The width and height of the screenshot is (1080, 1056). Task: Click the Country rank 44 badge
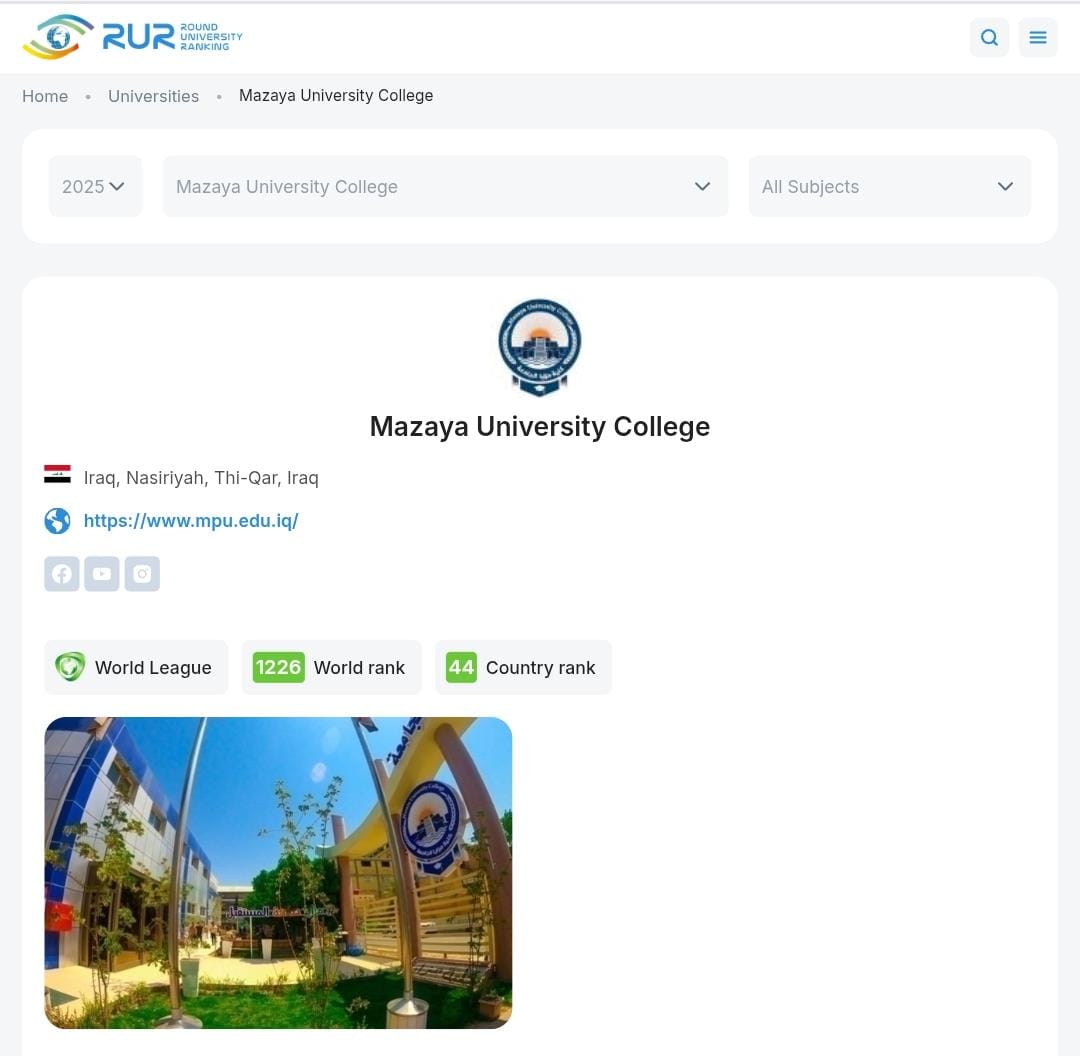pos(523,667)
